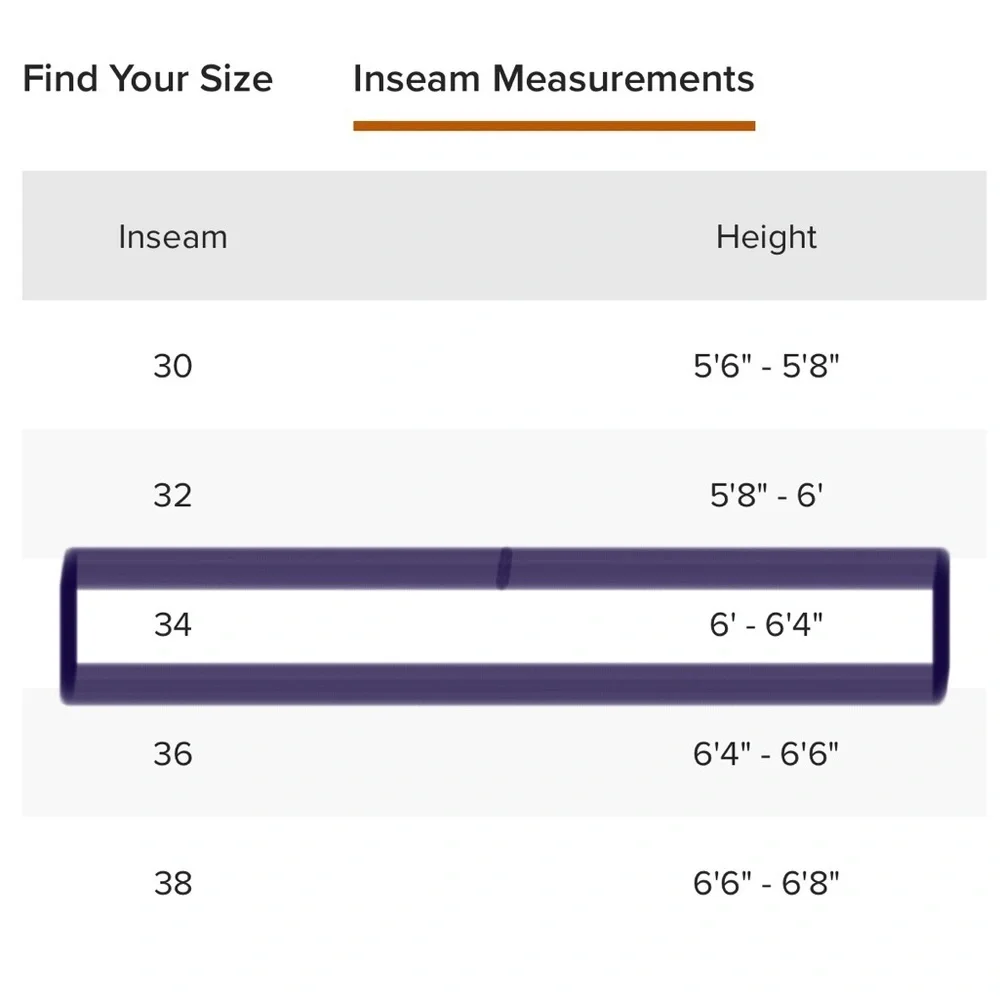Click height range 5'6" - 5'8"

click(766, 366)
